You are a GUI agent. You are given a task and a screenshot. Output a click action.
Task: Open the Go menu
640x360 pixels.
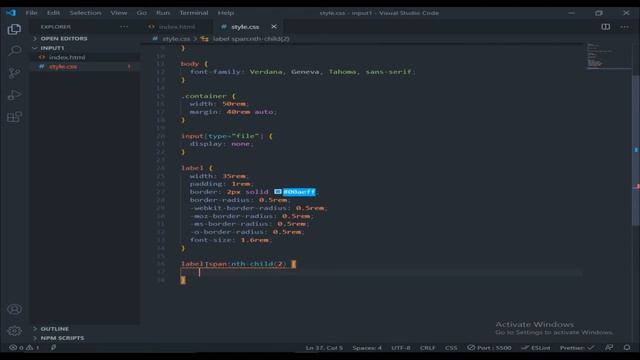coord(142,13)
